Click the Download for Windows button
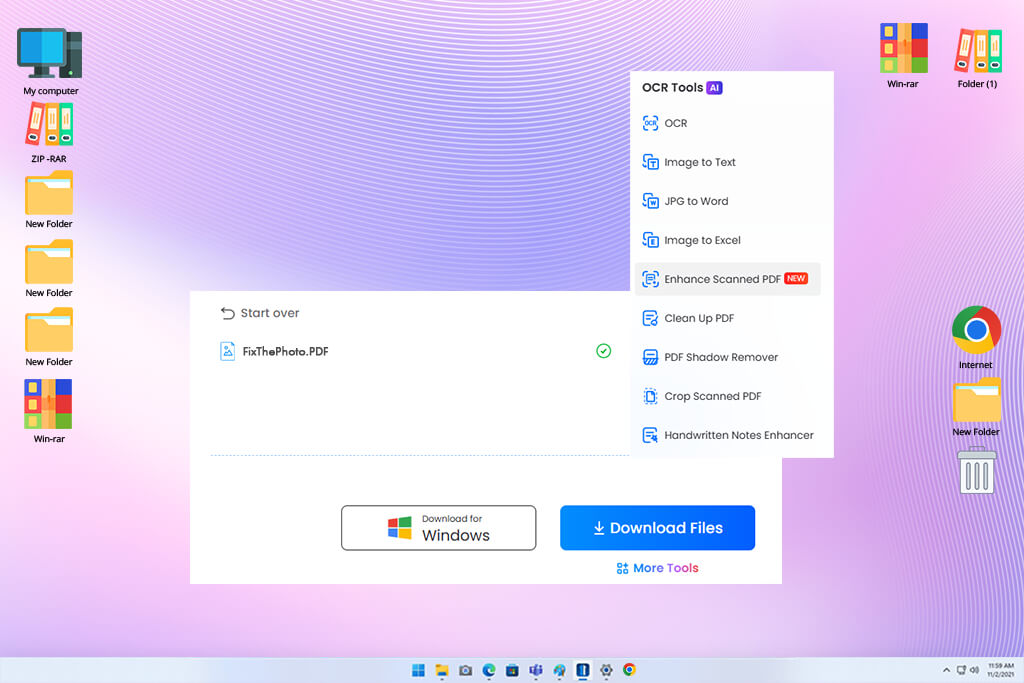This screenshot has width=1024, height=683. [x=438, y=528]
